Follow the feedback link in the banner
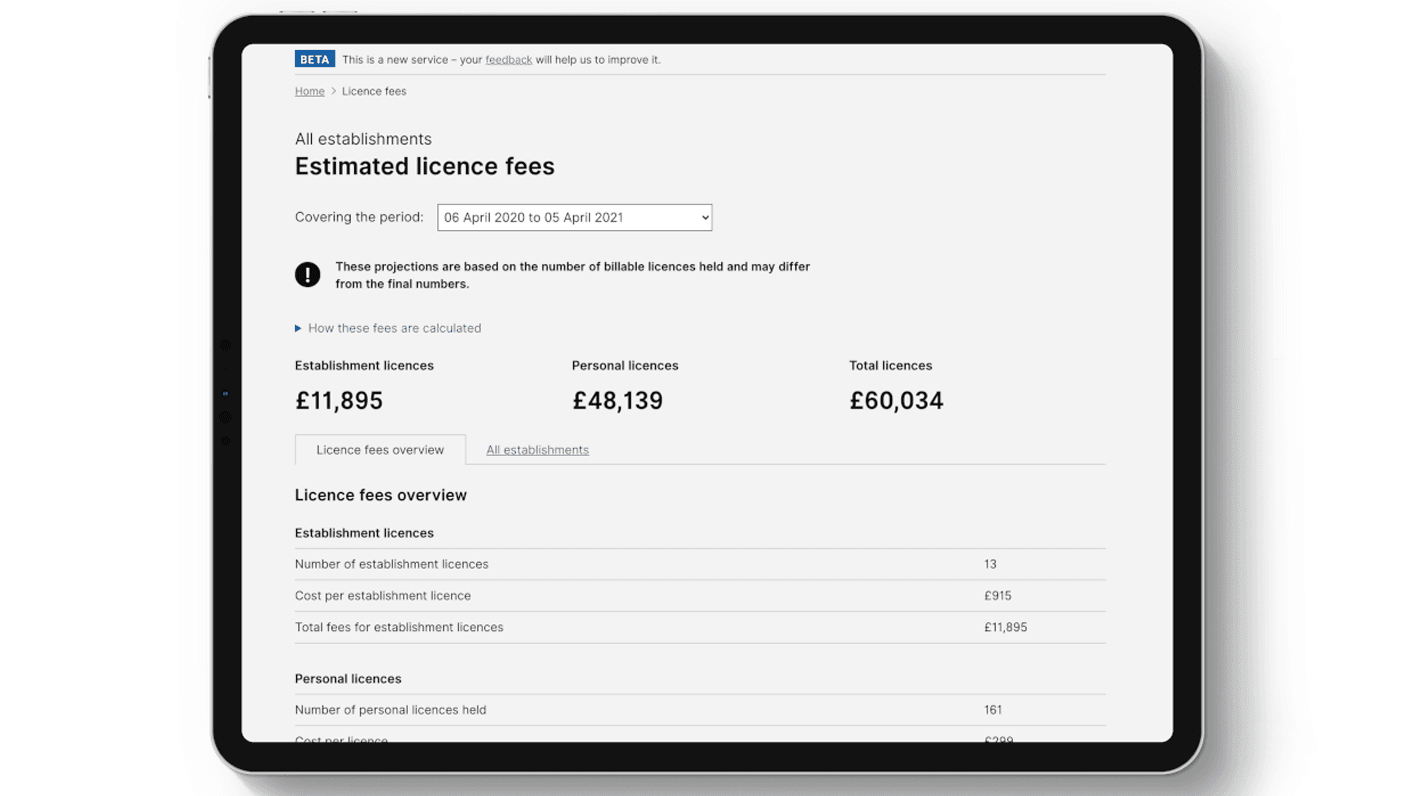The height and width of the screenshot is (796, 1415). point(508,60)
